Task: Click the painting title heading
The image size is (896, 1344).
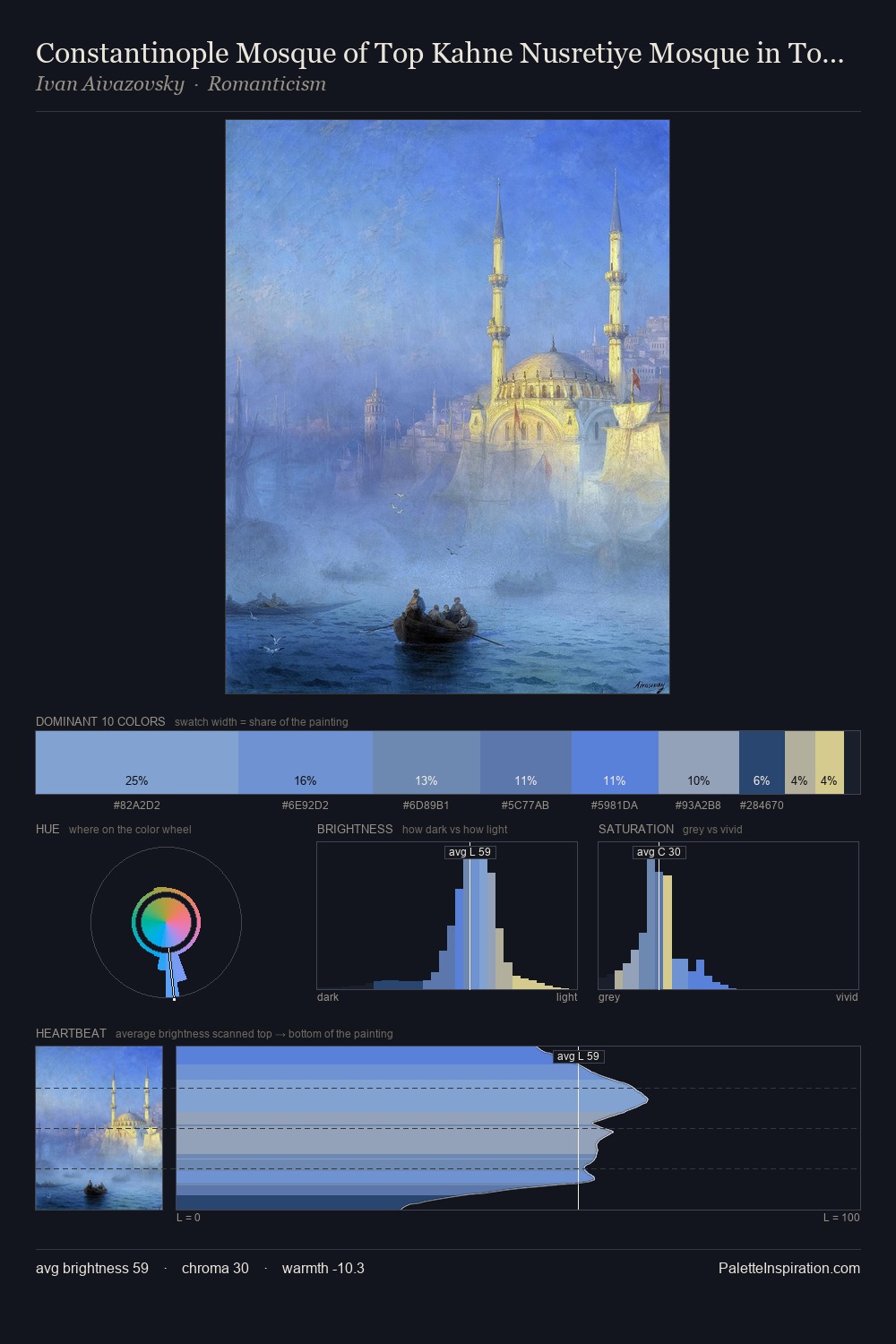Action: coord(440,54)
